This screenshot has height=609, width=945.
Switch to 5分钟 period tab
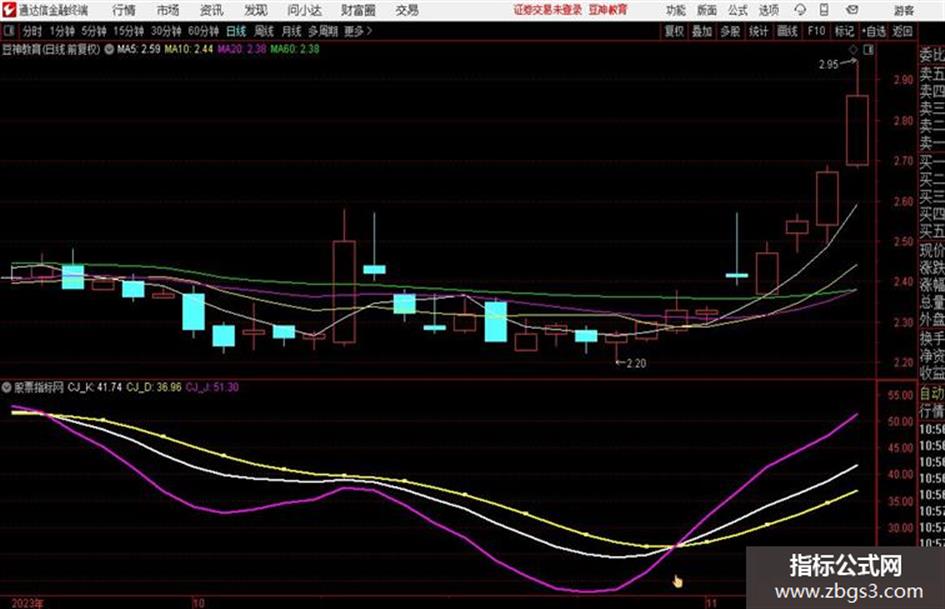pyautogui.click(x=93, y=31)
